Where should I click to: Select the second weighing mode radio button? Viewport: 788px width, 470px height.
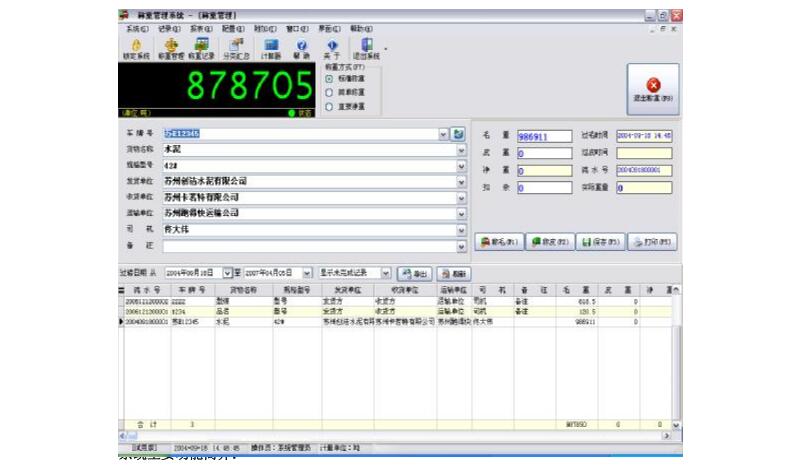click(x=329, y=92)
